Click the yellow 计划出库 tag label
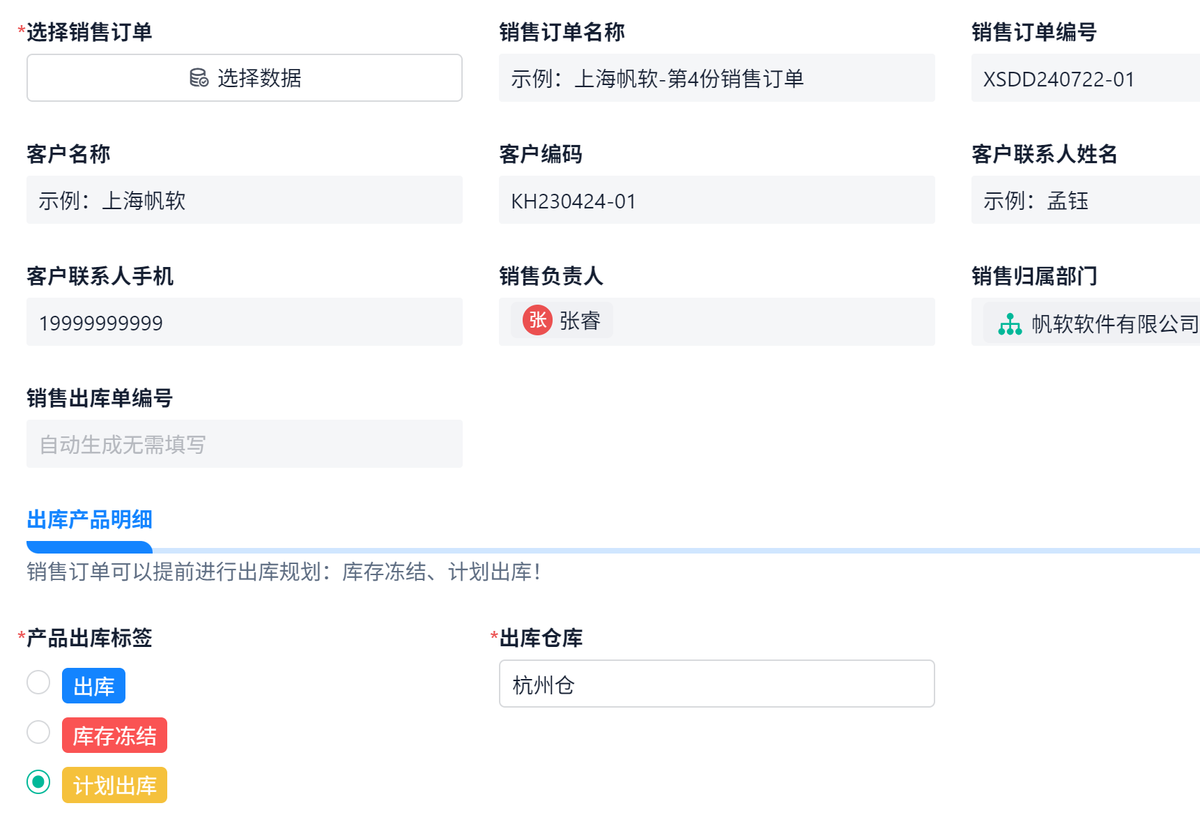The image size is (1200, 831). tap(114, 785)
